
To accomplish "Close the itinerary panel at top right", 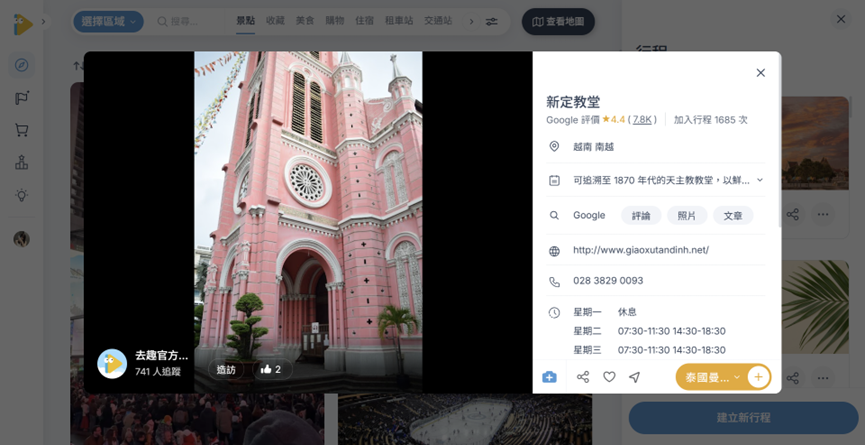I will (841, 19).
